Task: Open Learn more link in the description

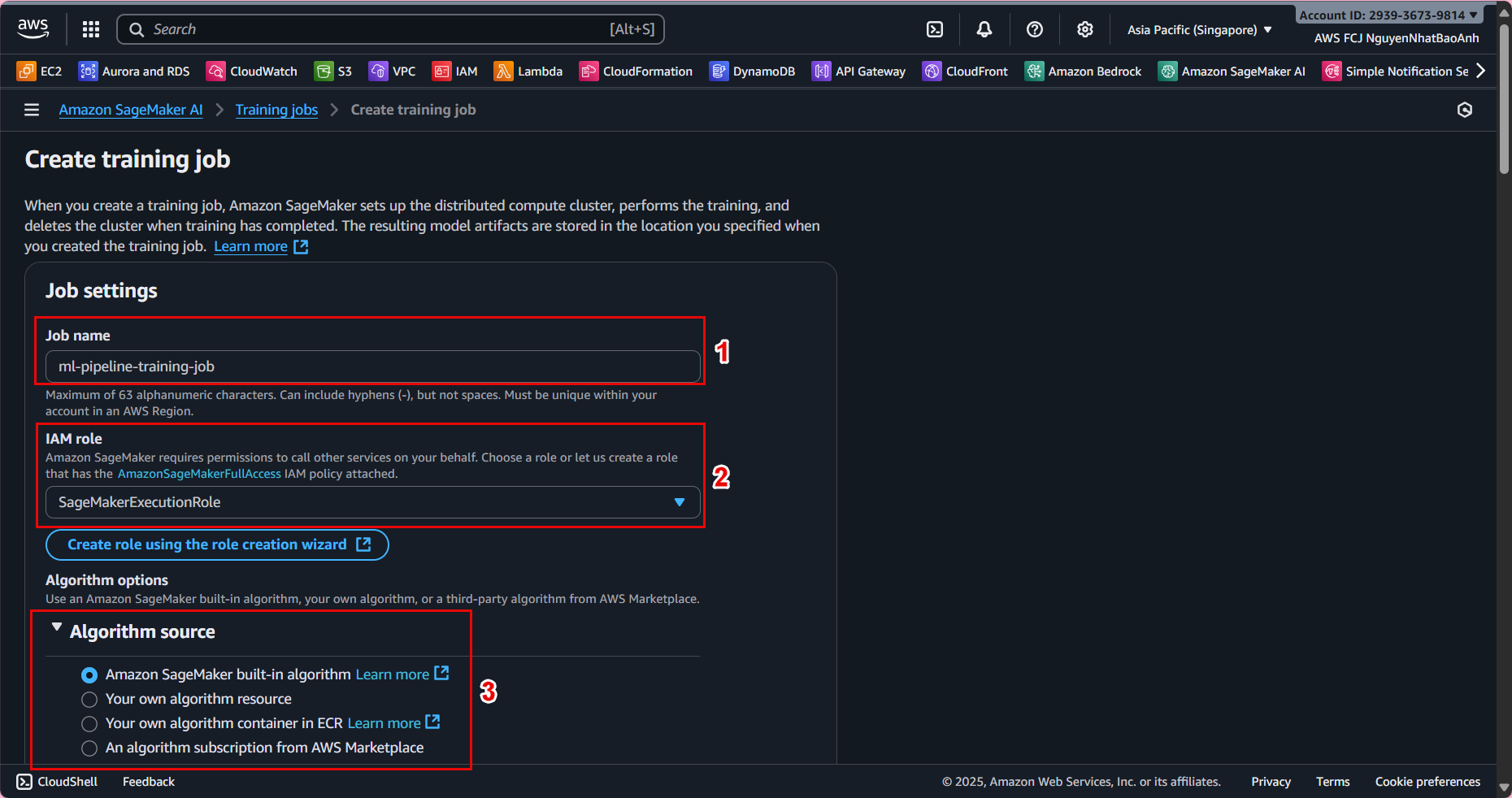Action: (261, 246)
